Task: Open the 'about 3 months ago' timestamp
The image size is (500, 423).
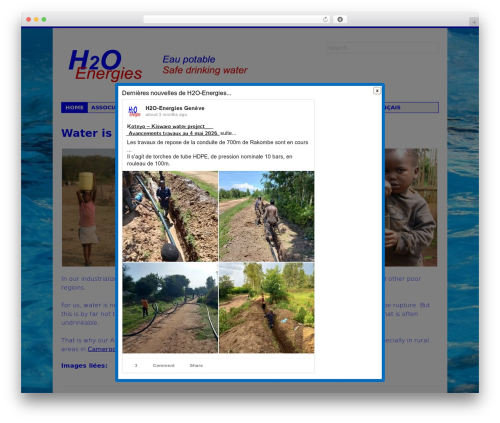Action: 166,115
